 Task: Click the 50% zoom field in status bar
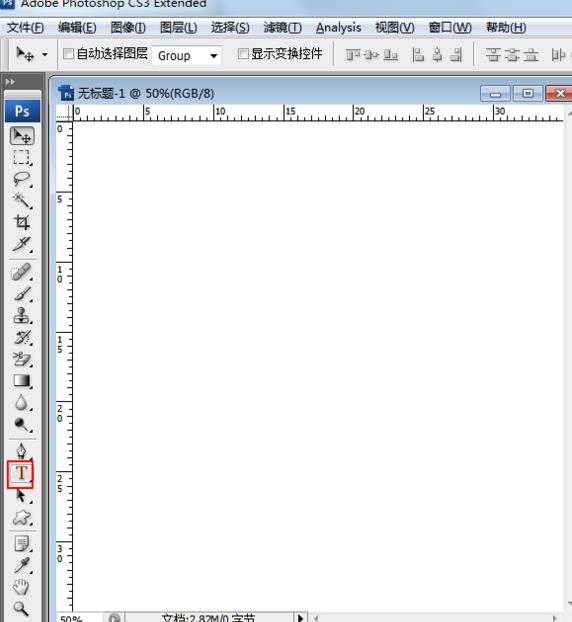(79, 618)
